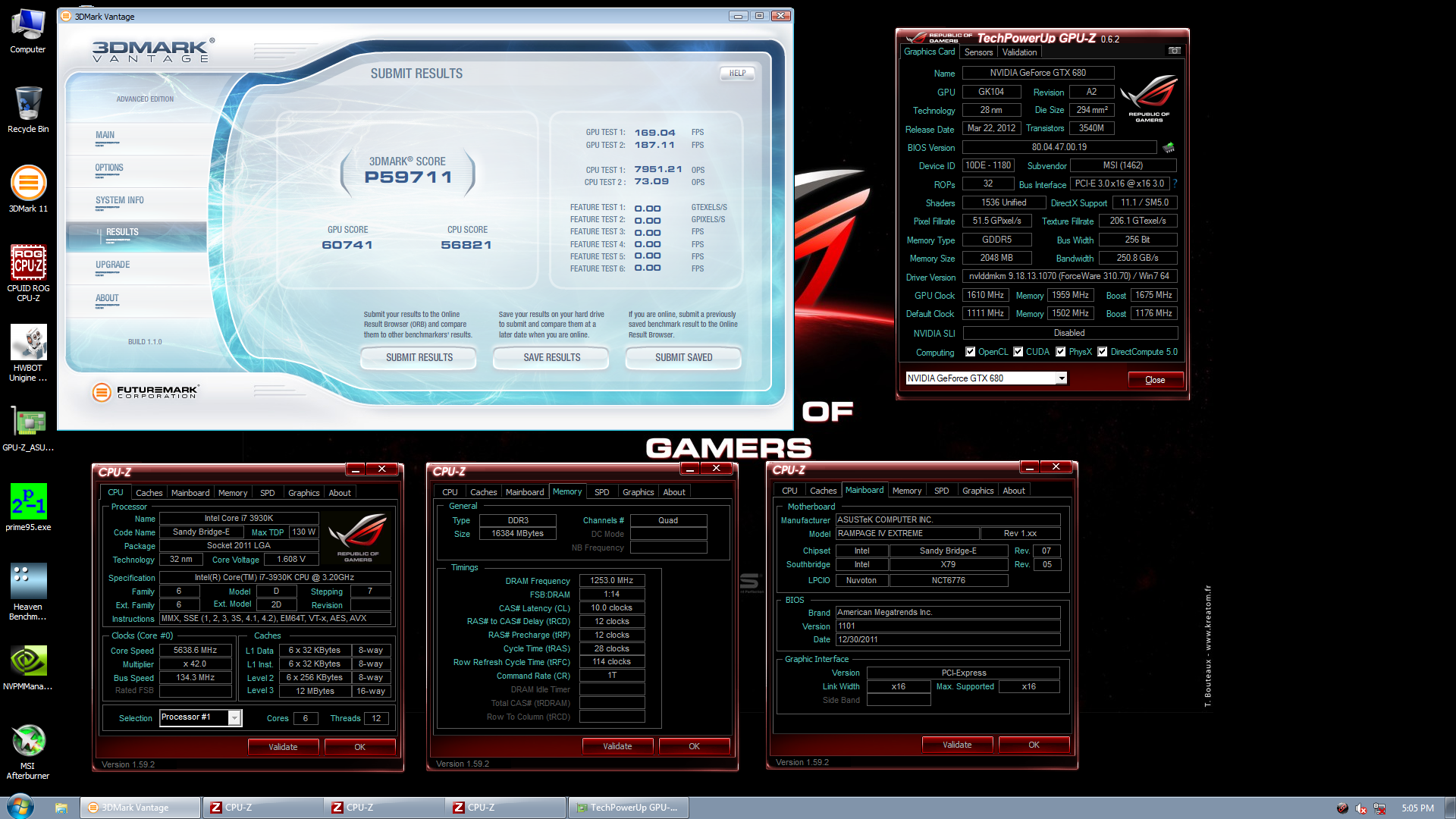The height and width of the screenshot is (819, 1456).
Task: Click the BIOS Version field 80.04.47.00.19
Action: point(1059,147)
